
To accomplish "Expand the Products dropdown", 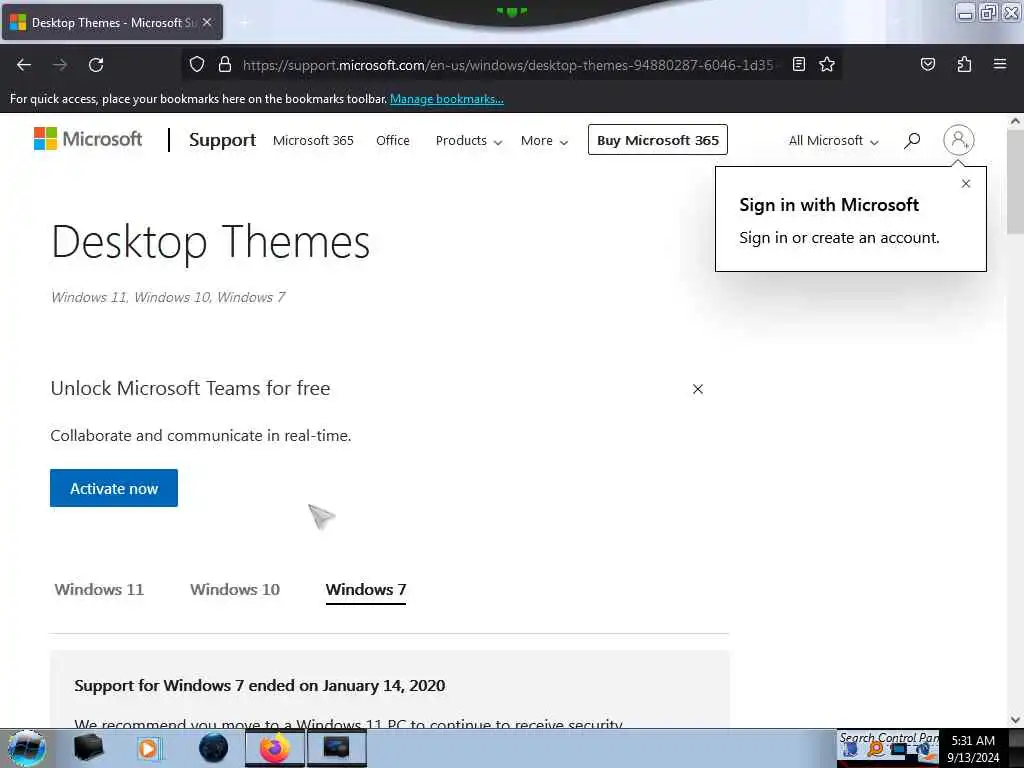I will (x=468, y=140).
